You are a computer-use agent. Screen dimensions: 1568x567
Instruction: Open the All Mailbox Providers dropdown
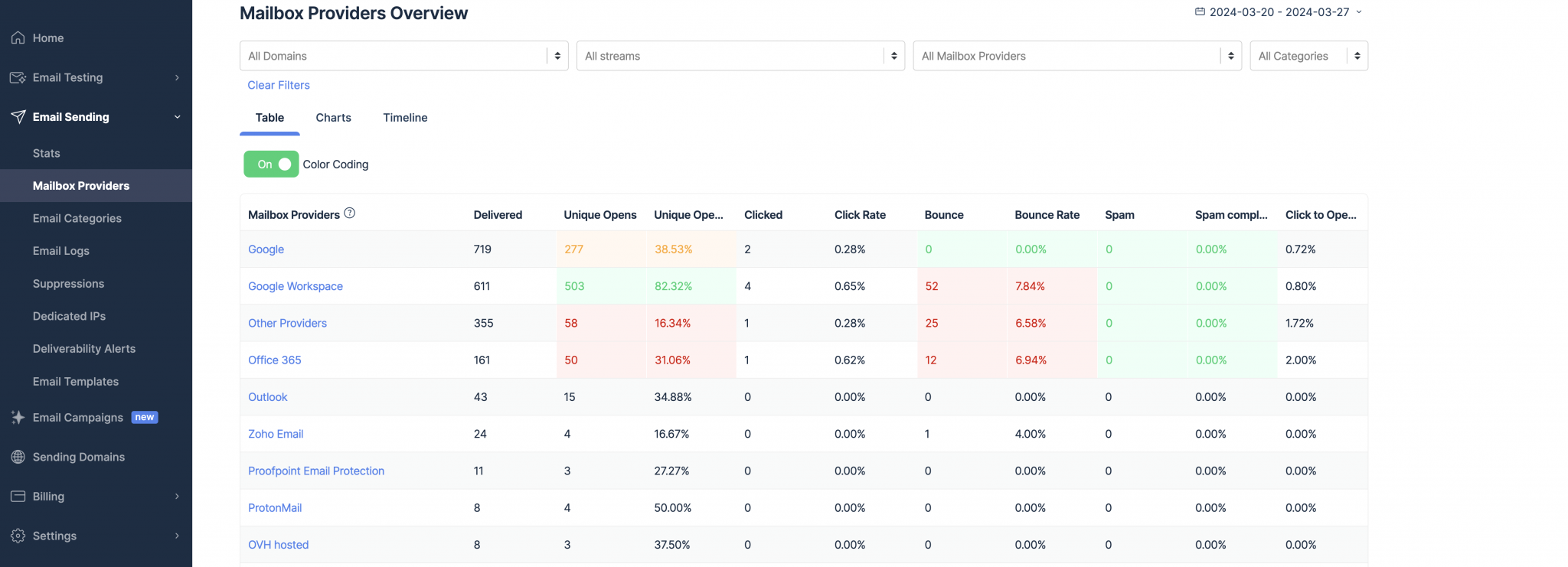point(1076,56)
